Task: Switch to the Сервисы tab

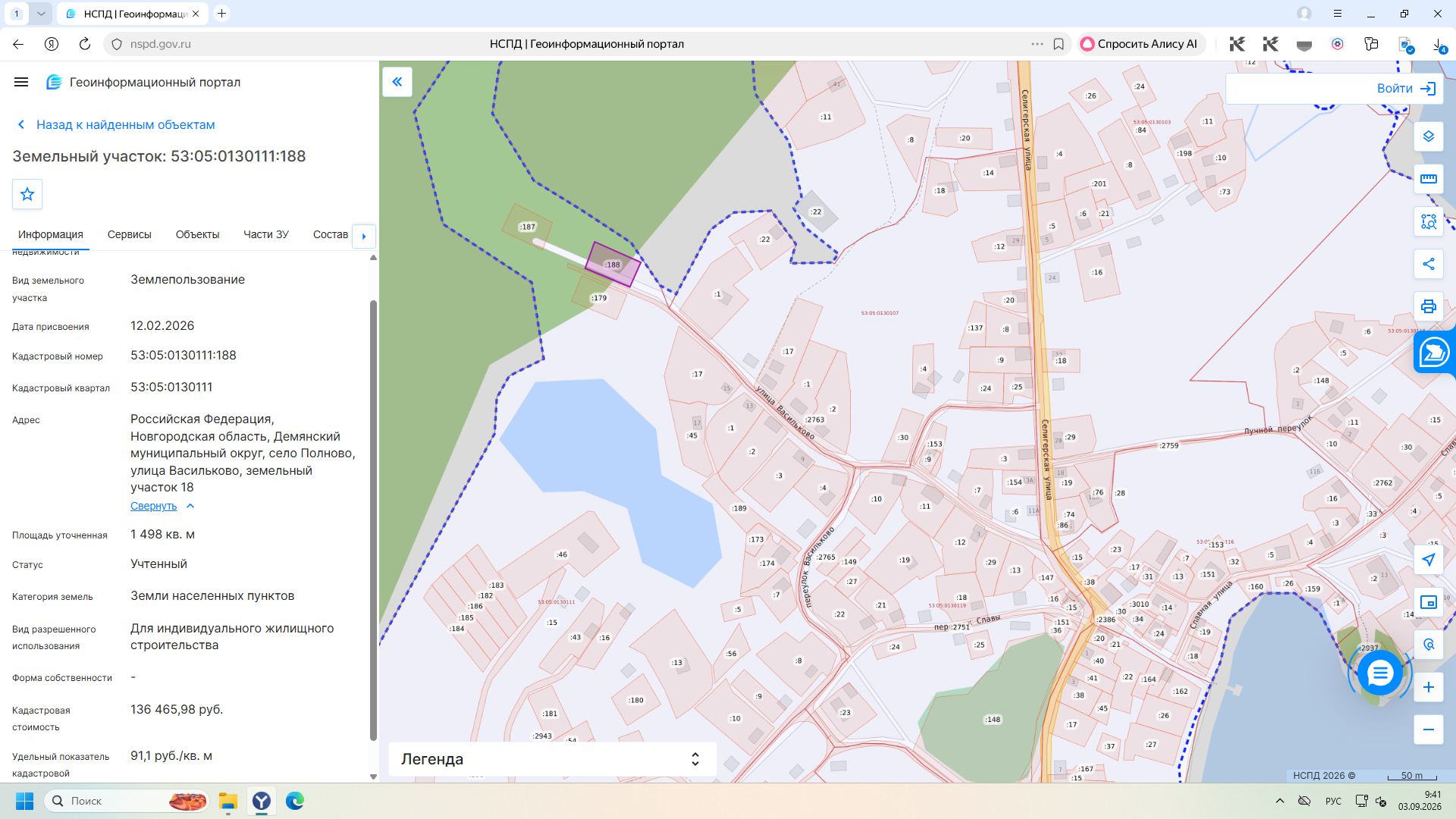Action: click(x=129, y=234)
